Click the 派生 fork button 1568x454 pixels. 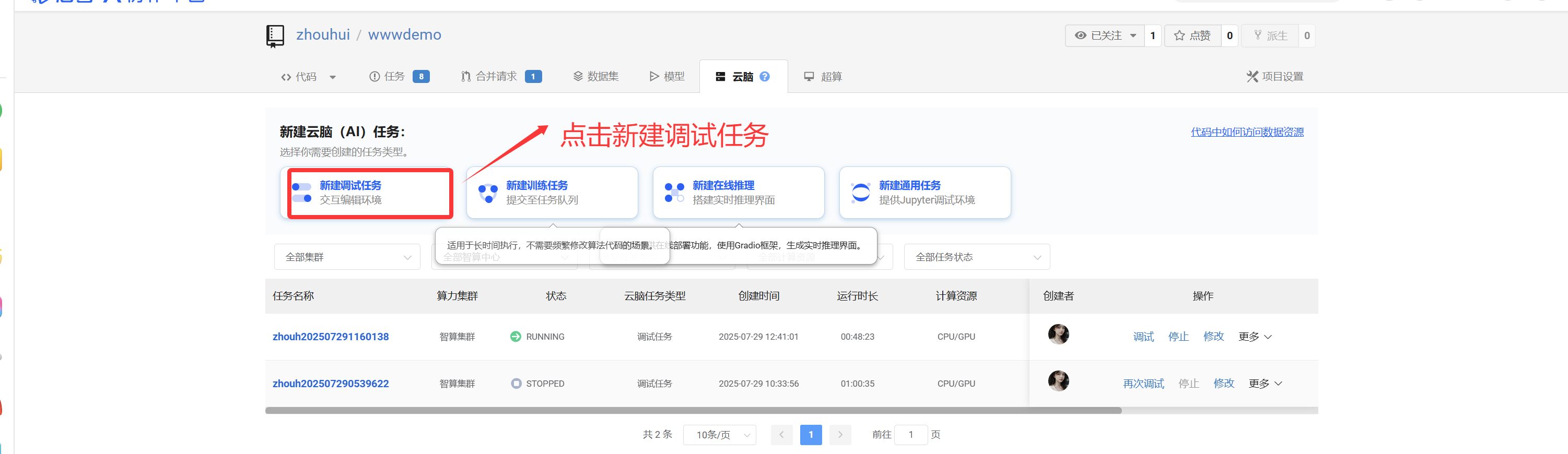click(1270, 36)
